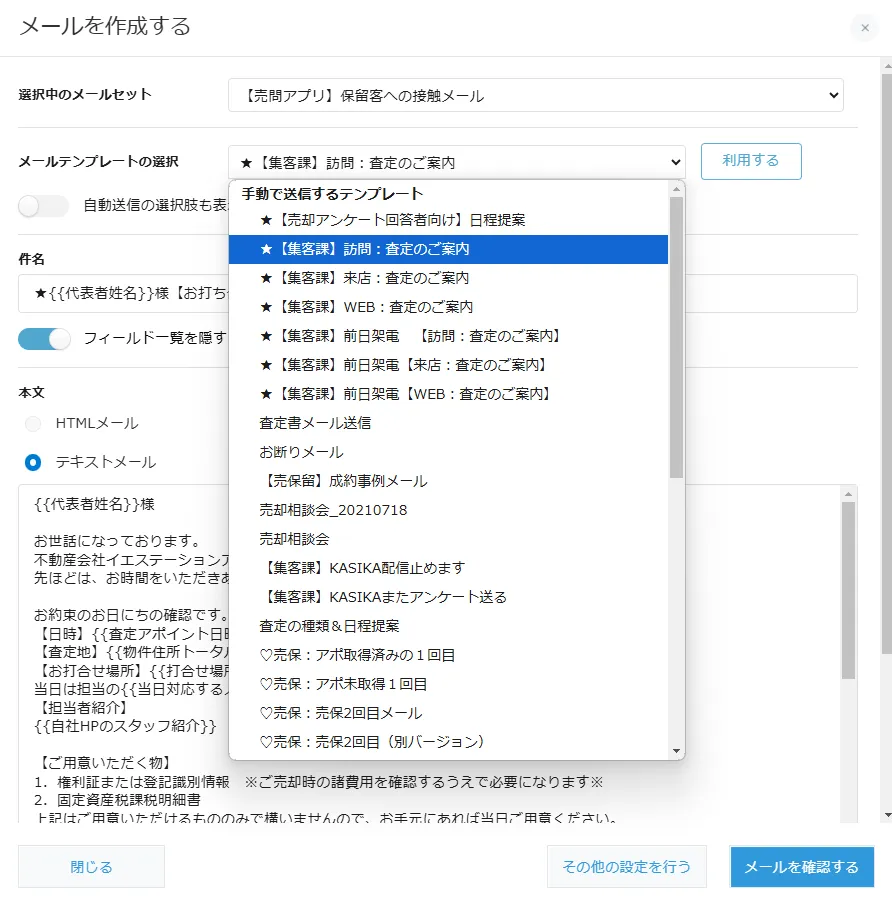Open その他の設定を行う settings
892x907 pixels.
[x=626, y=866]
